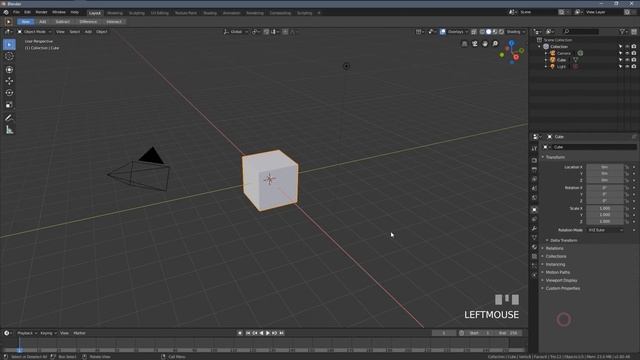Click the outliner search field
Viewport: 640px width, 360px height.
[x=581, y=31]
